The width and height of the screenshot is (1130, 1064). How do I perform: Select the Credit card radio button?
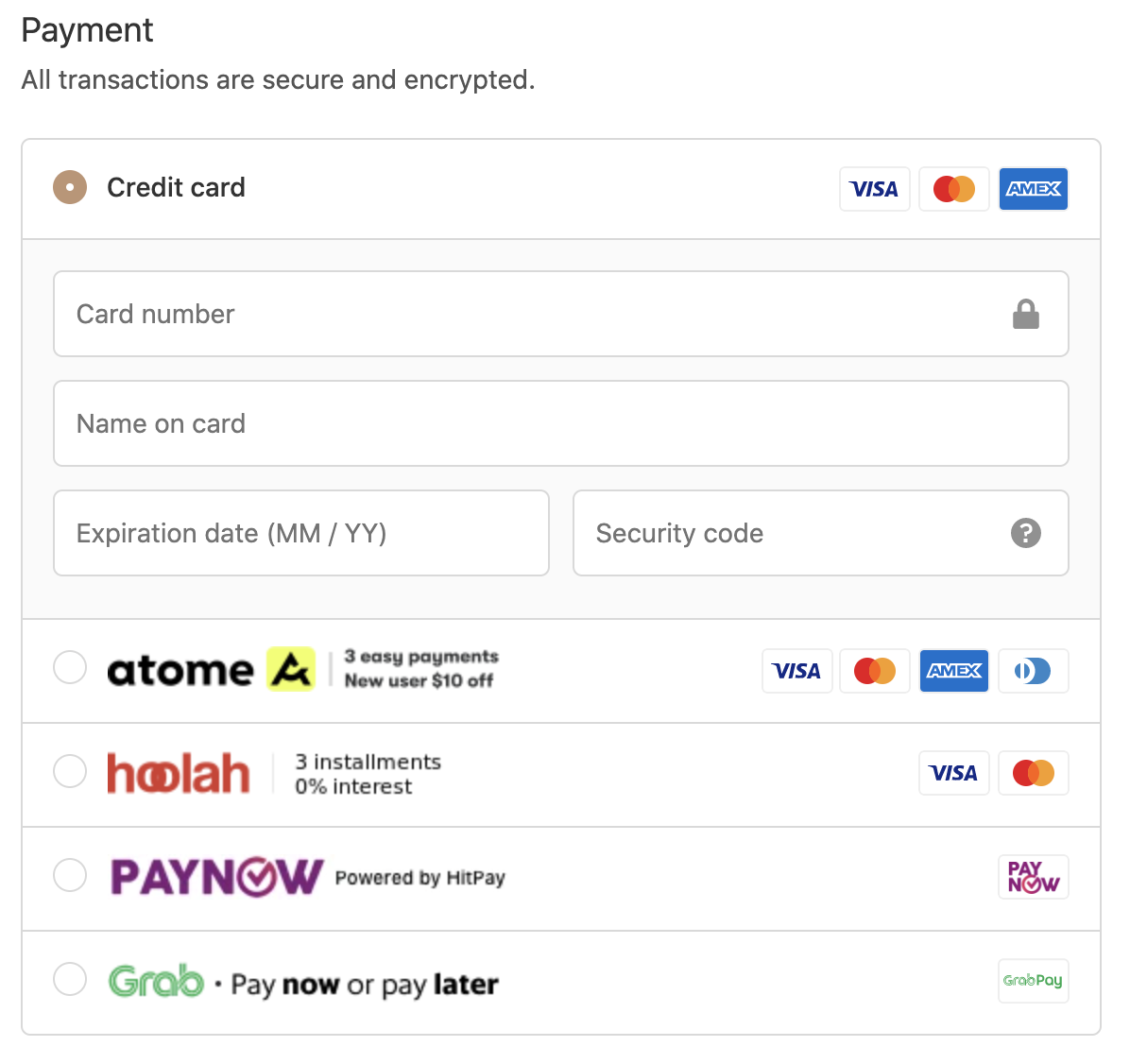tap(70, 187)
